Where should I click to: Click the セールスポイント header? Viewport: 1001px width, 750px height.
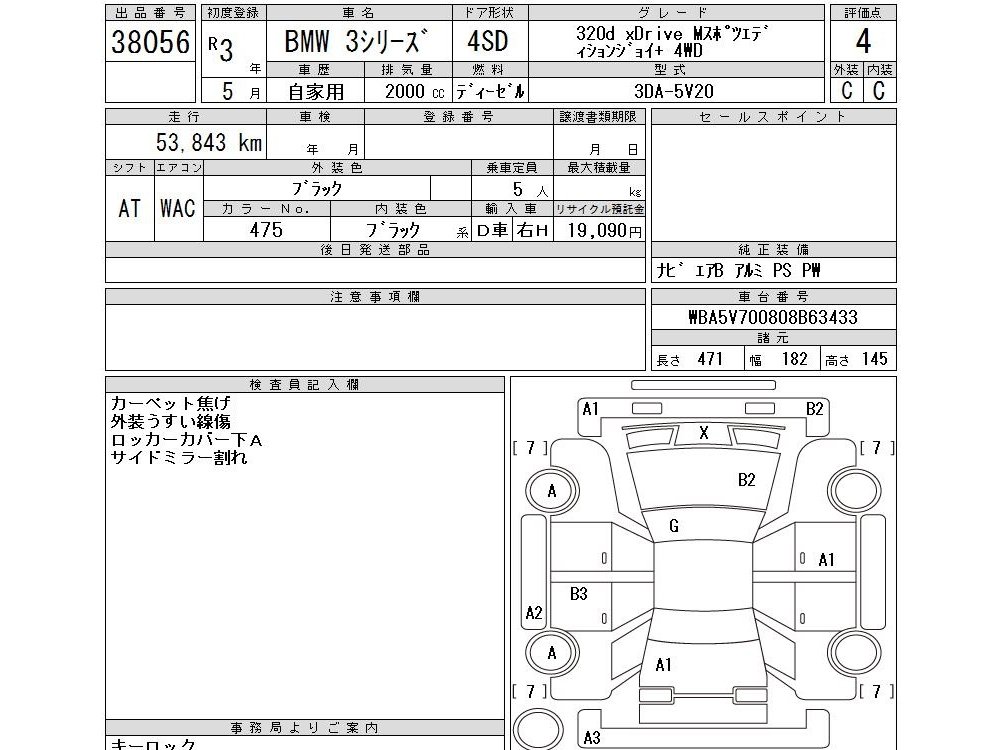coord(772,117)
